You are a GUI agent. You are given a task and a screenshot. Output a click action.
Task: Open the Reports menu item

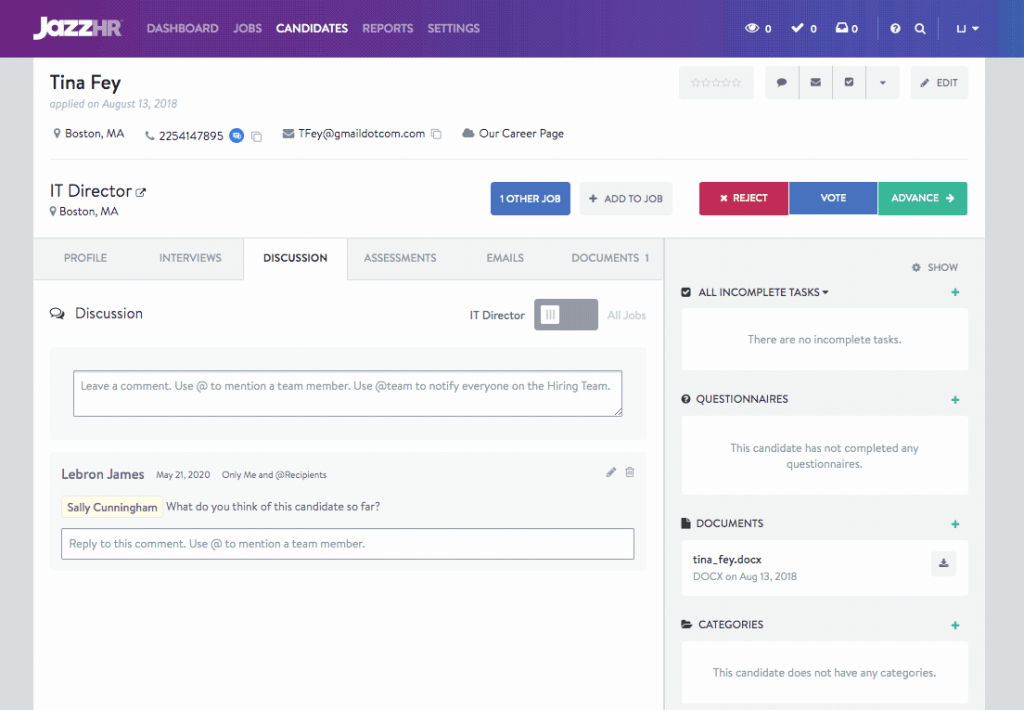[x=387, y=29]
